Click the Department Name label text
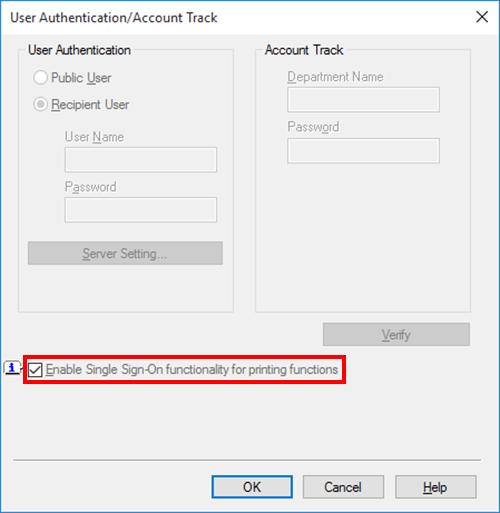The width and height of the screenshot is (500, 513). pos(335,77)
